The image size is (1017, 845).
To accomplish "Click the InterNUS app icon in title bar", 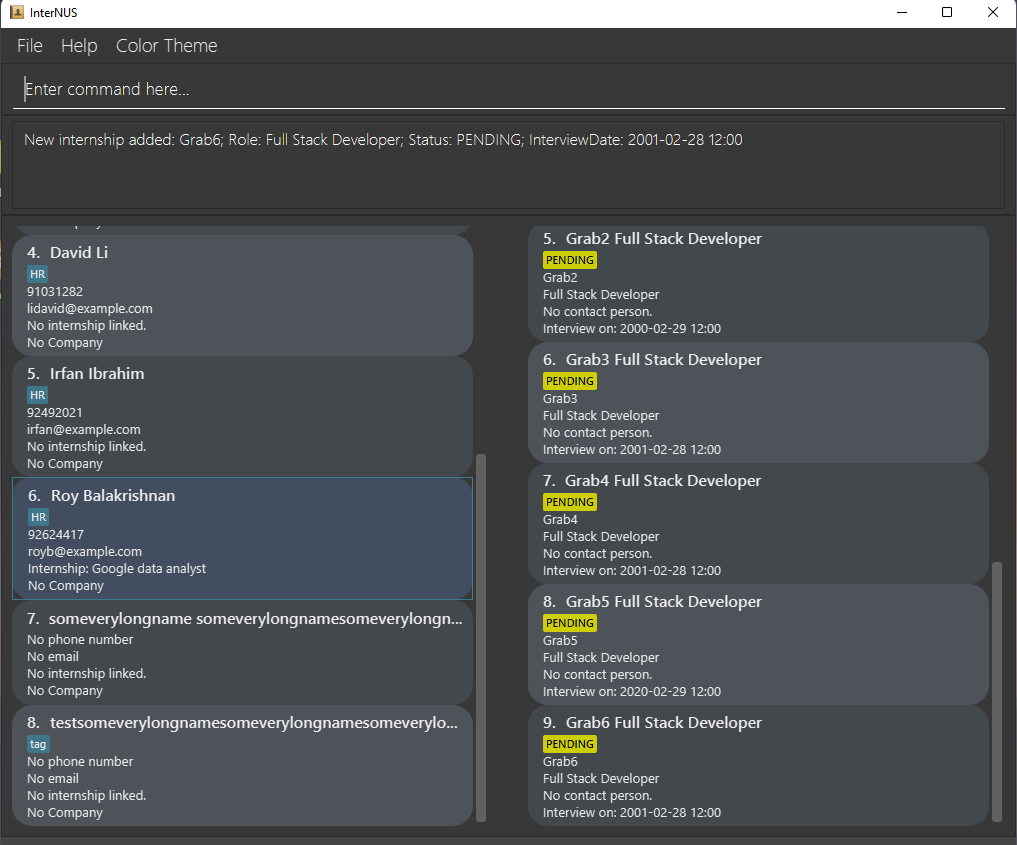I will point(17,12).
